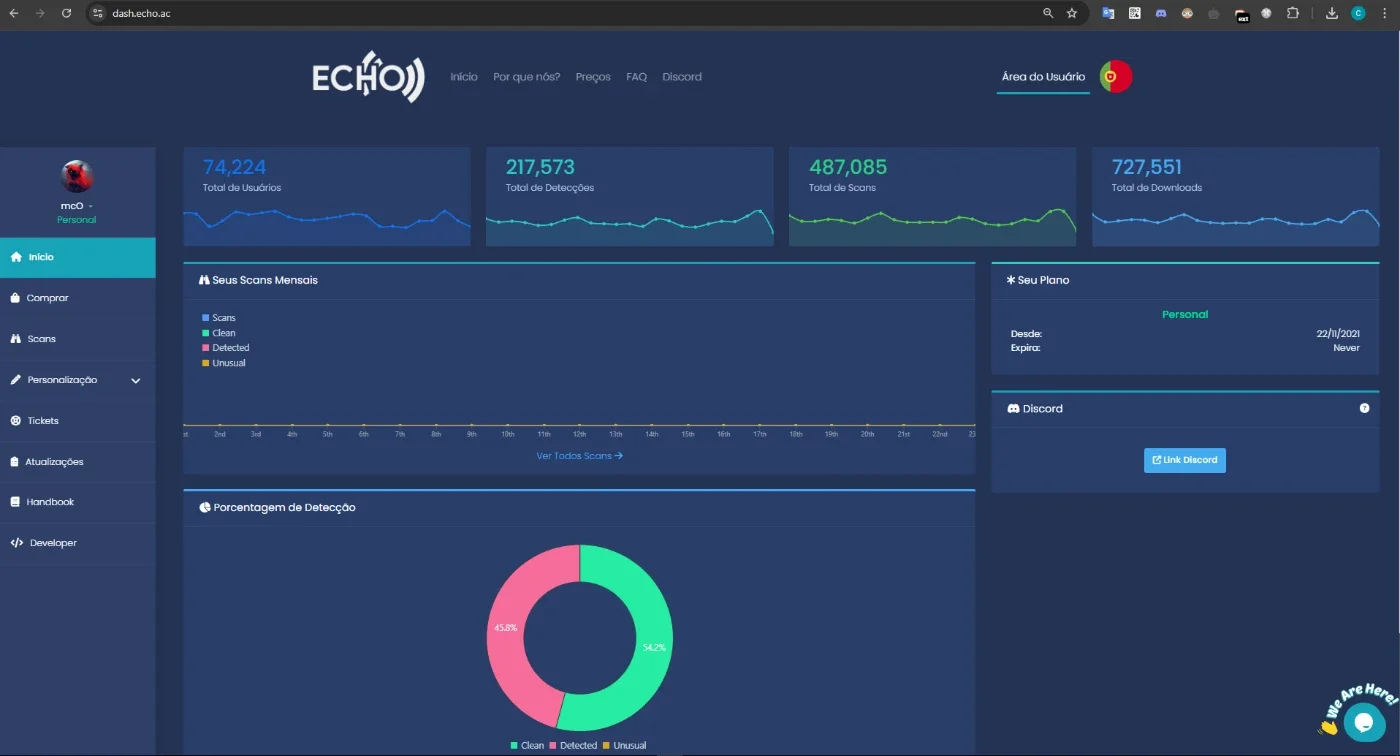Toggle the Detected series in monthly chart legend

coord(226,348)
